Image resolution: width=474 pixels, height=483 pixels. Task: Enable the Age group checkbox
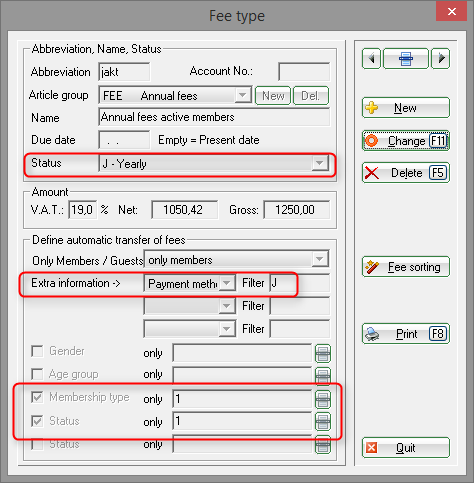[x=37, y=374]
